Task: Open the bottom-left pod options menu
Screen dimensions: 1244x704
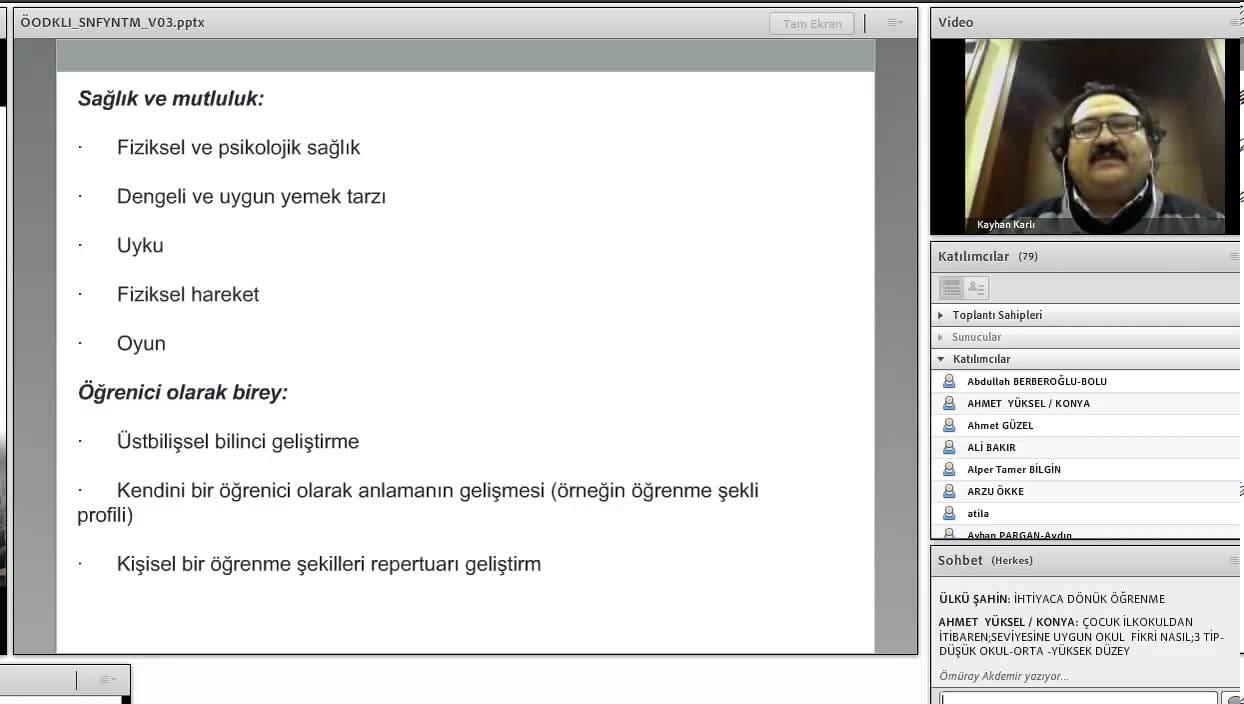Action: tap(108, 680)
